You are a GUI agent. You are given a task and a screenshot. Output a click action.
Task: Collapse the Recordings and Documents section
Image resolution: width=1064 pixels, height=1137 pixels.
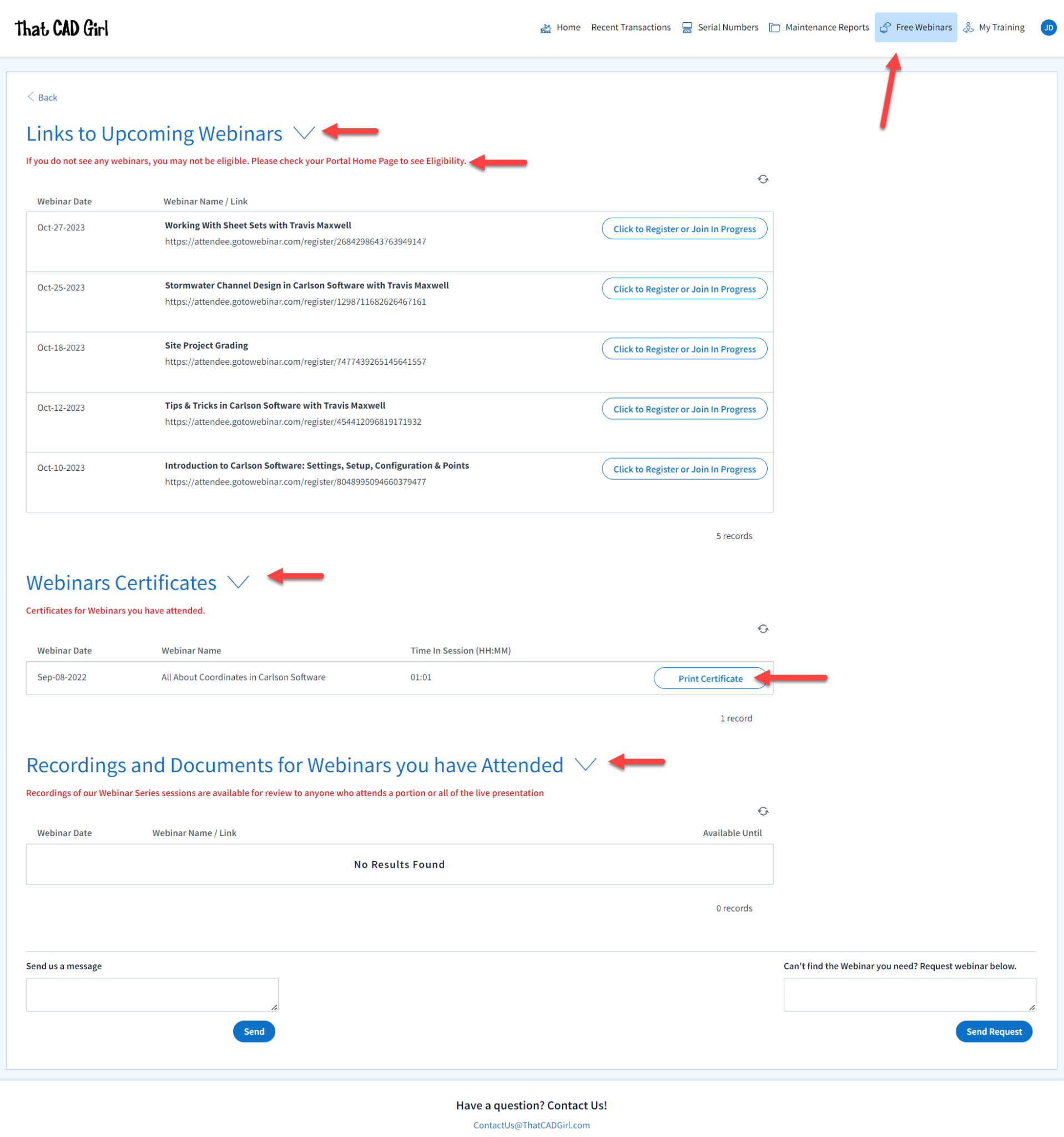tap(586, 764)
